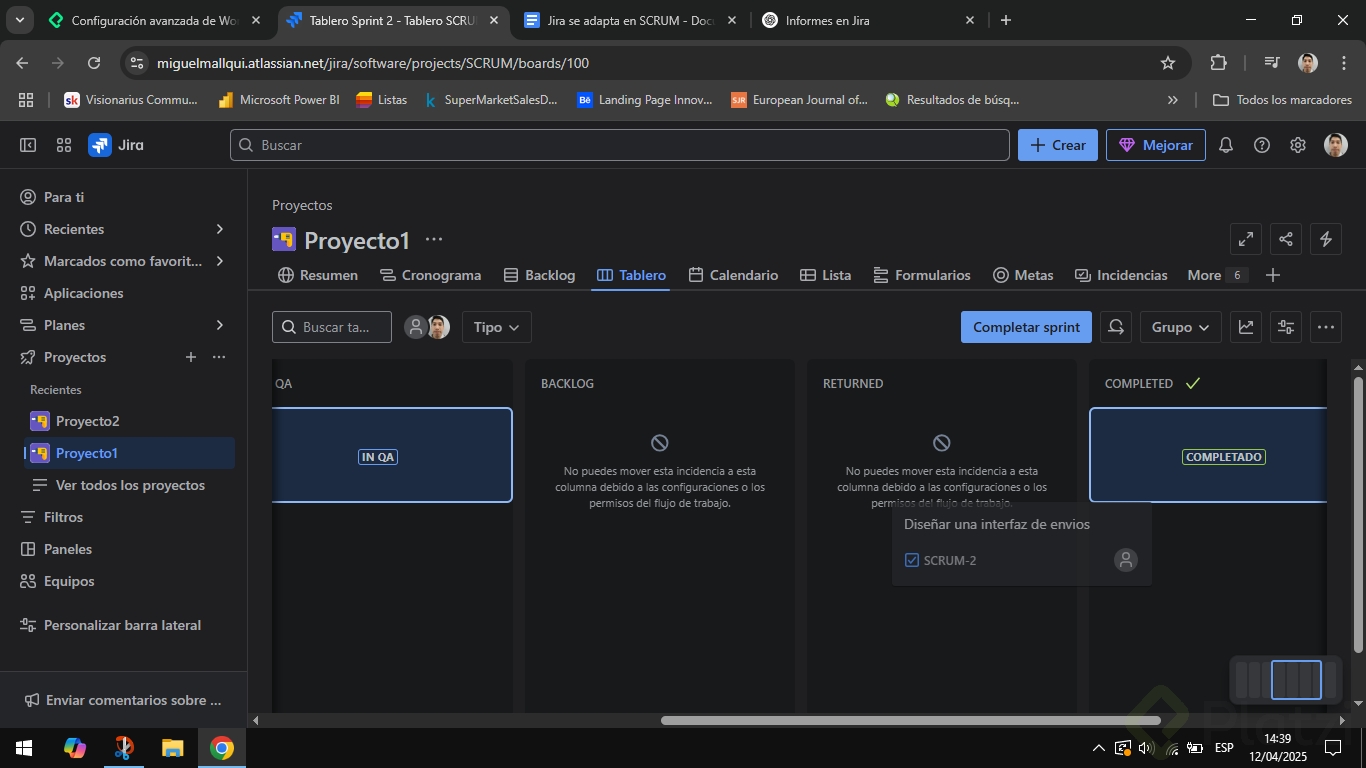1366x768 pixels.
Task: Open Proyecto2 in sidebar
Action: point(128,421)
